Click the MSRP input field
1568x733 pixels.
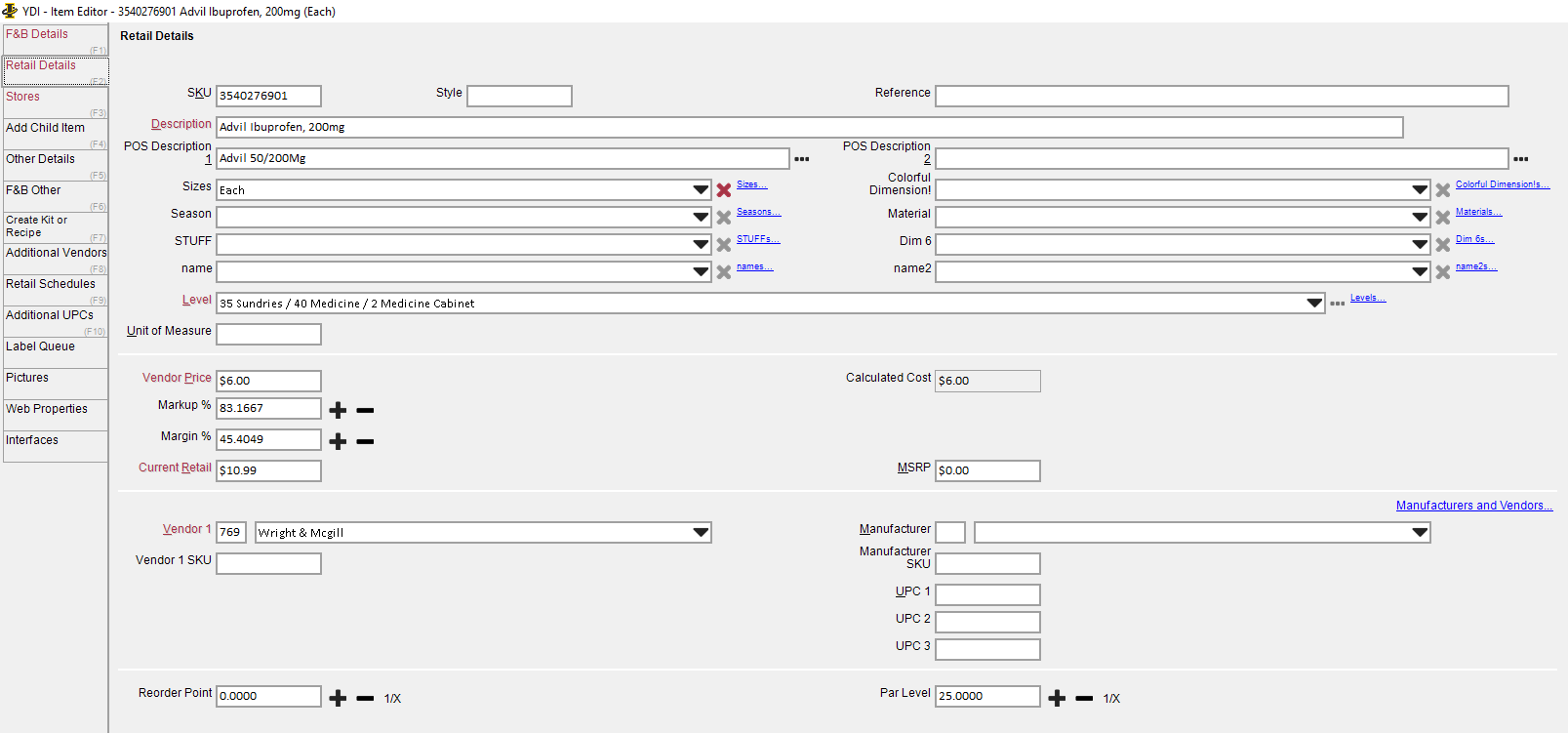tap(987, 470)
